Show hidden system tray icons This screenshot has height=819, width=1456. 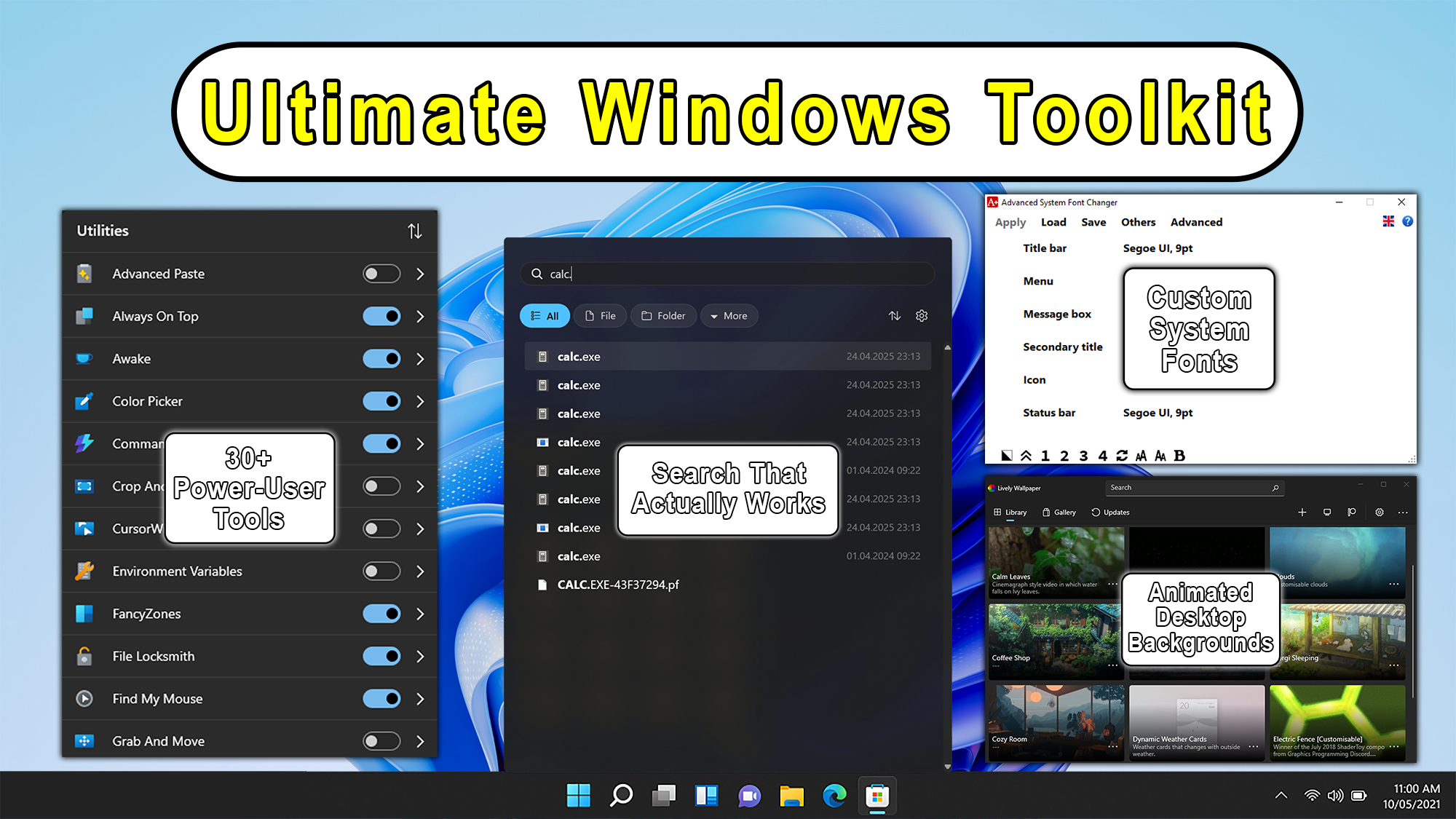[1281, 796]
